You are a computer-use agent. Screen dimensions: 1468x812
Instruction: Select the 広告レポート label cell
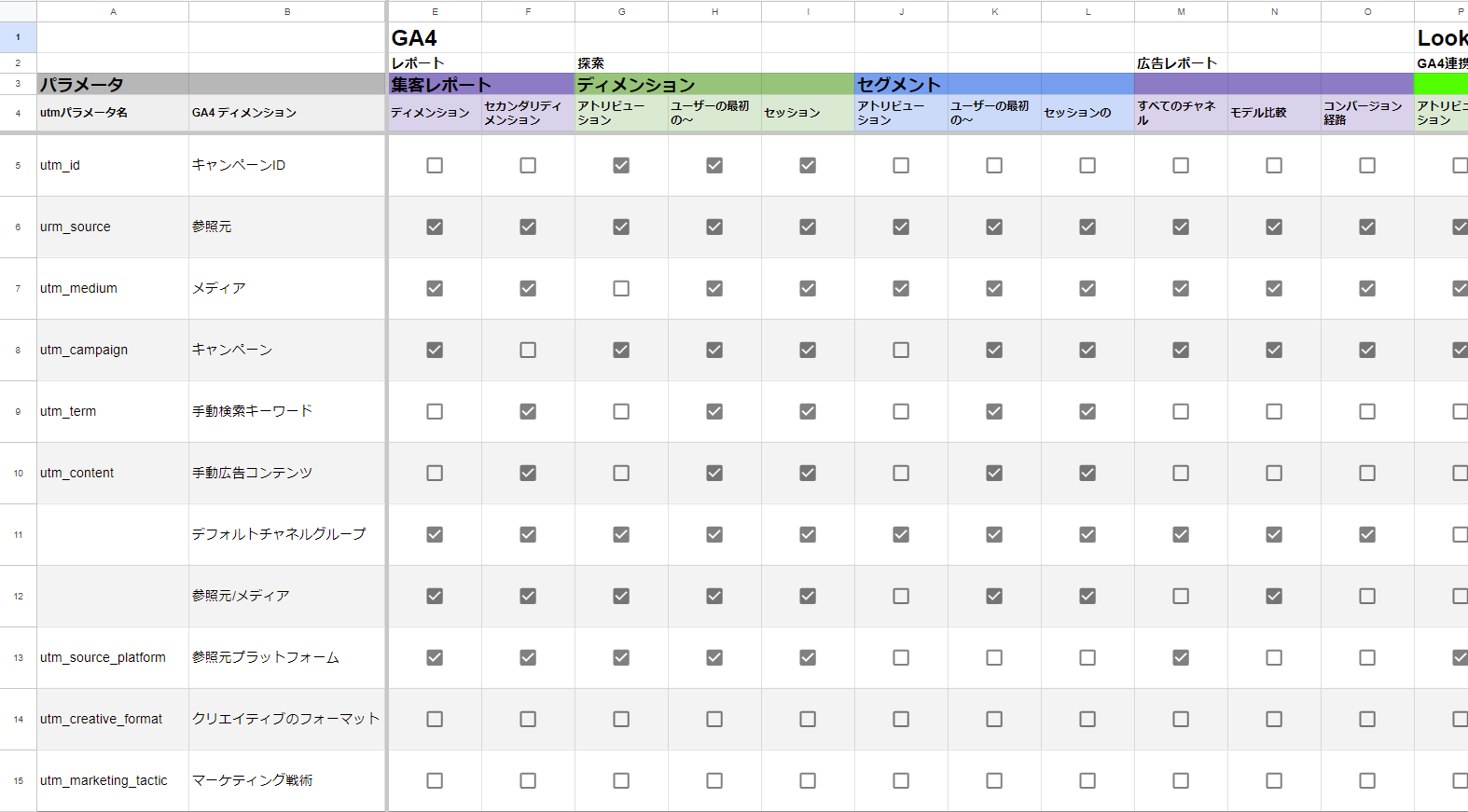tap(1181, 63)
